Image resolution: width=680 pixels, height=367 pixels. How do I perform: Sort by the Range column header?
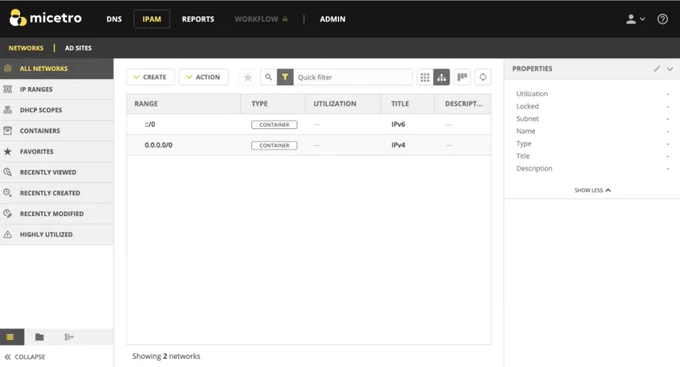(183, 104)
